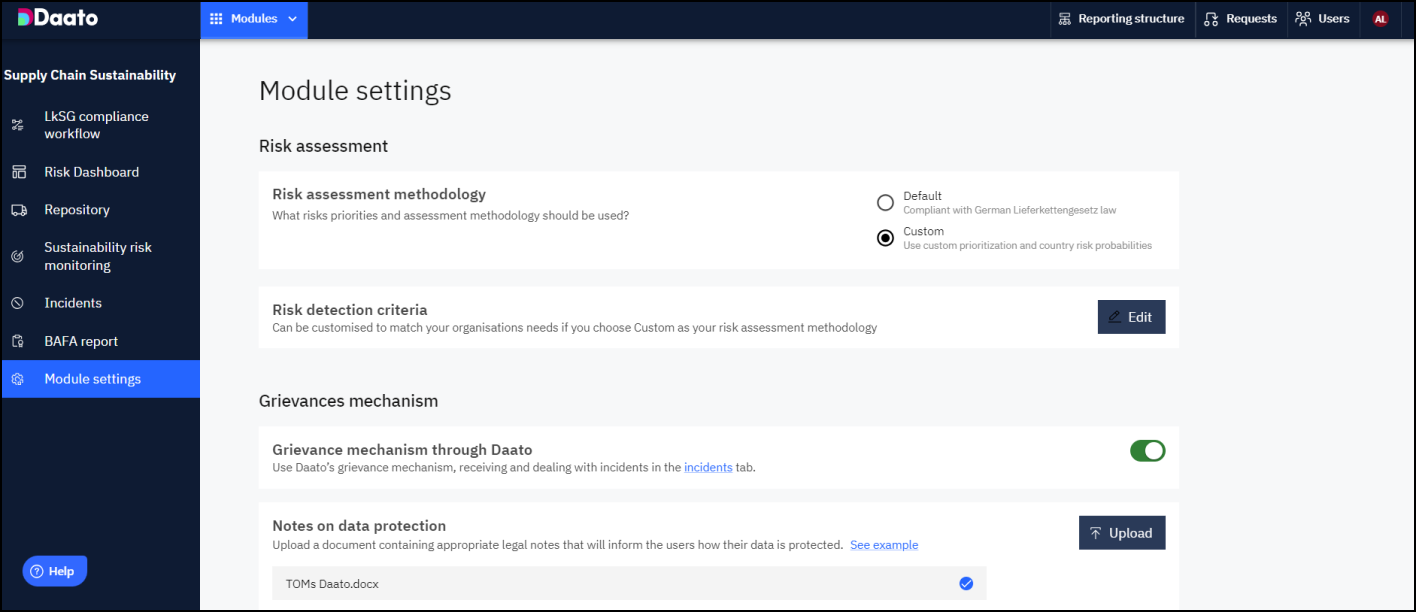Open the Users page
This screenshot has width=1416, height=612.
point(1322,19)
